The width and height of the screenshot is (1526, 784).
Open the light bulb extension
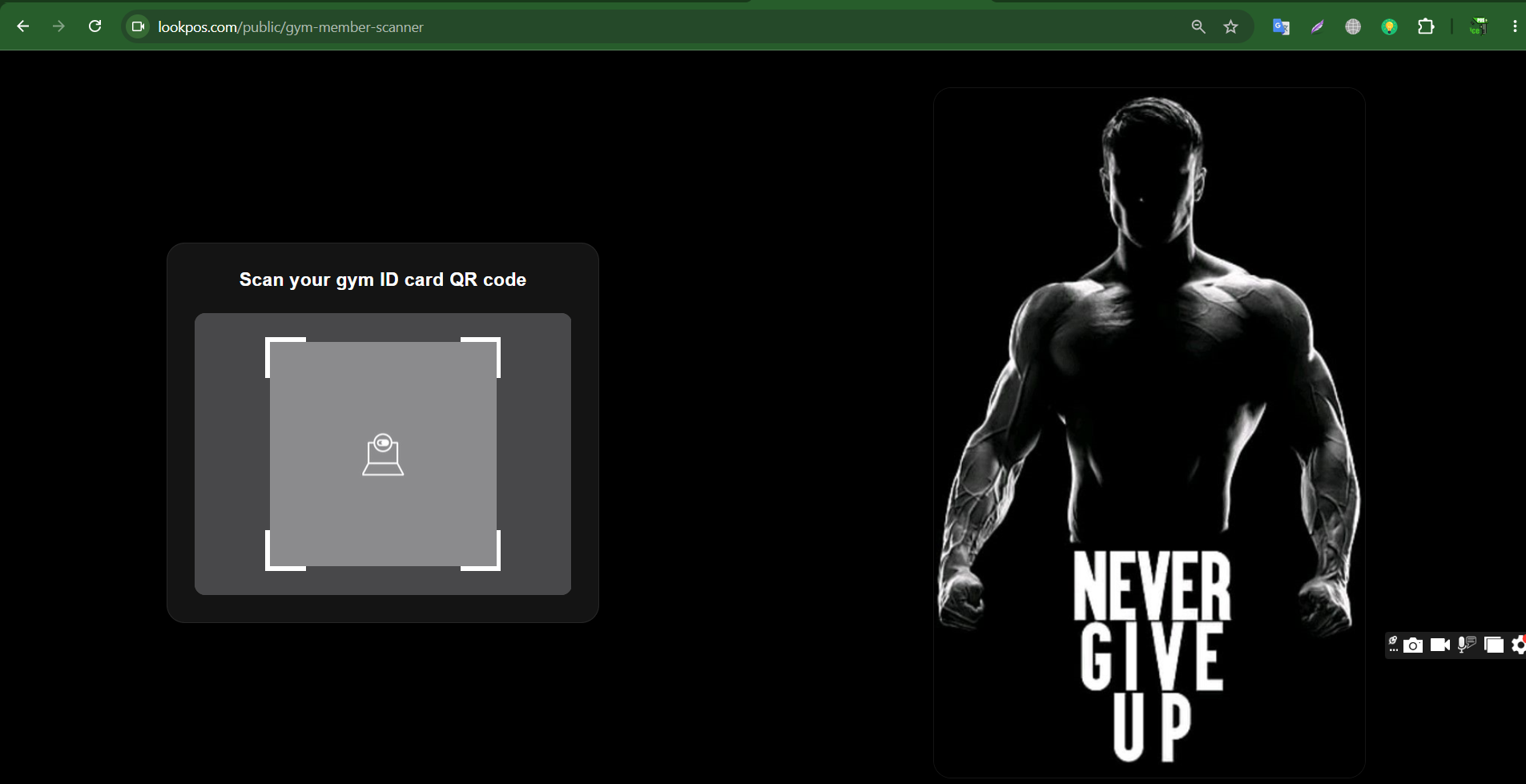[x=1390, y=26]
